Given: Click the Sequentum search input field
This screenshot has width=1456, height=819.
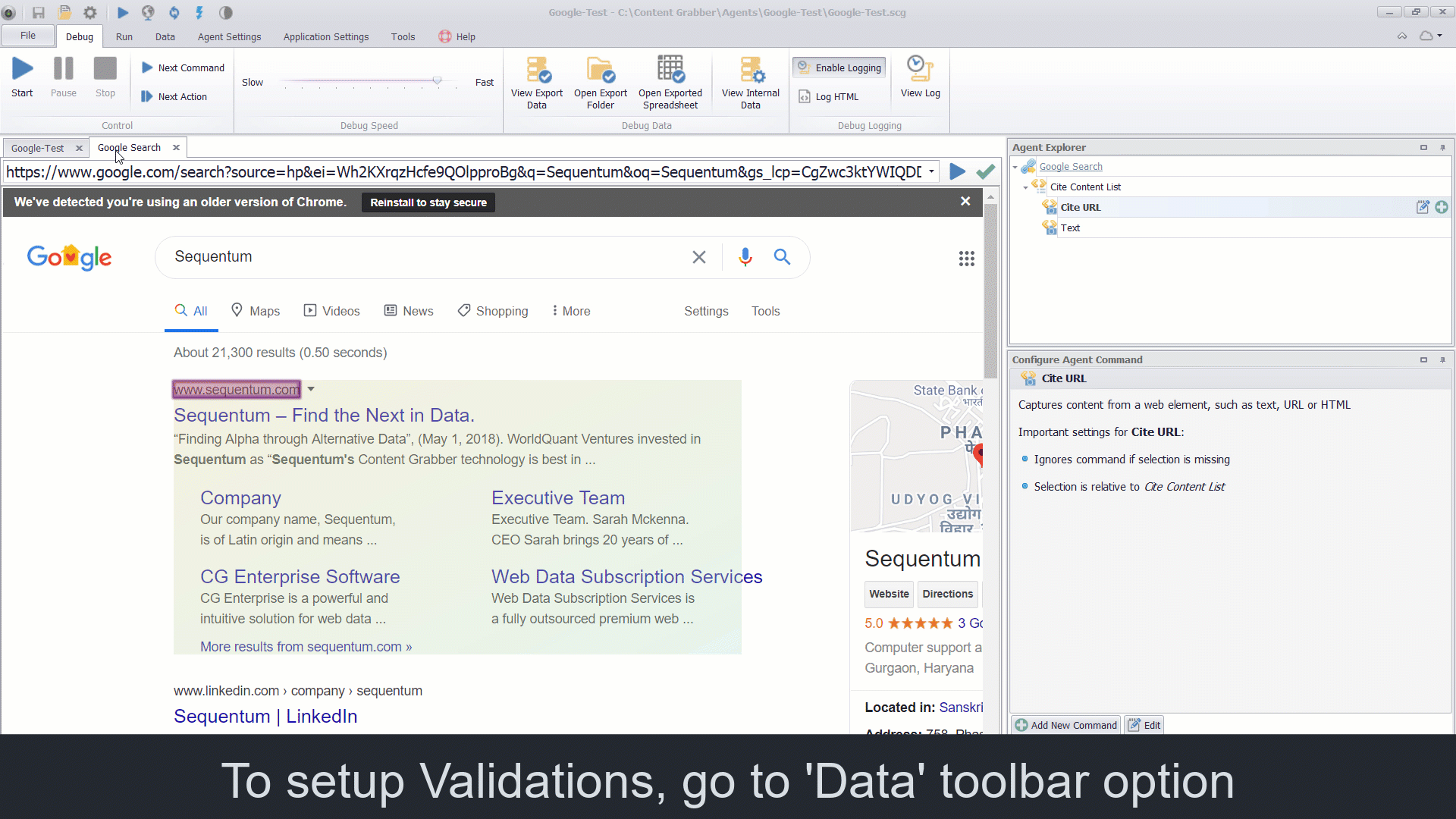Looking at the screenshot, I should point(425,257).
